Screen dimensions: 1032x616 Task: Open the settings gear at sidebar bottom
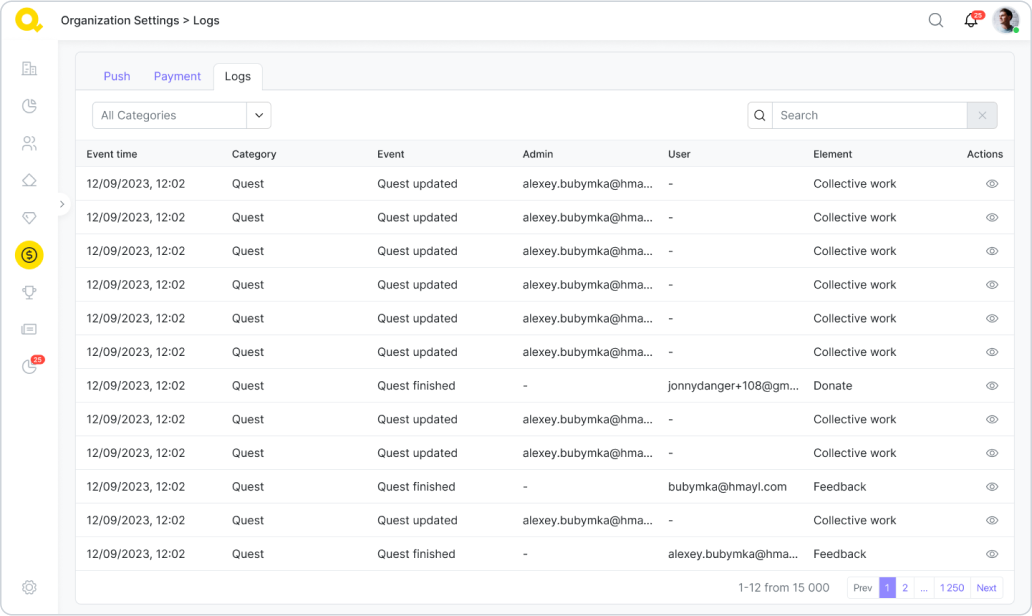point(29,587)
